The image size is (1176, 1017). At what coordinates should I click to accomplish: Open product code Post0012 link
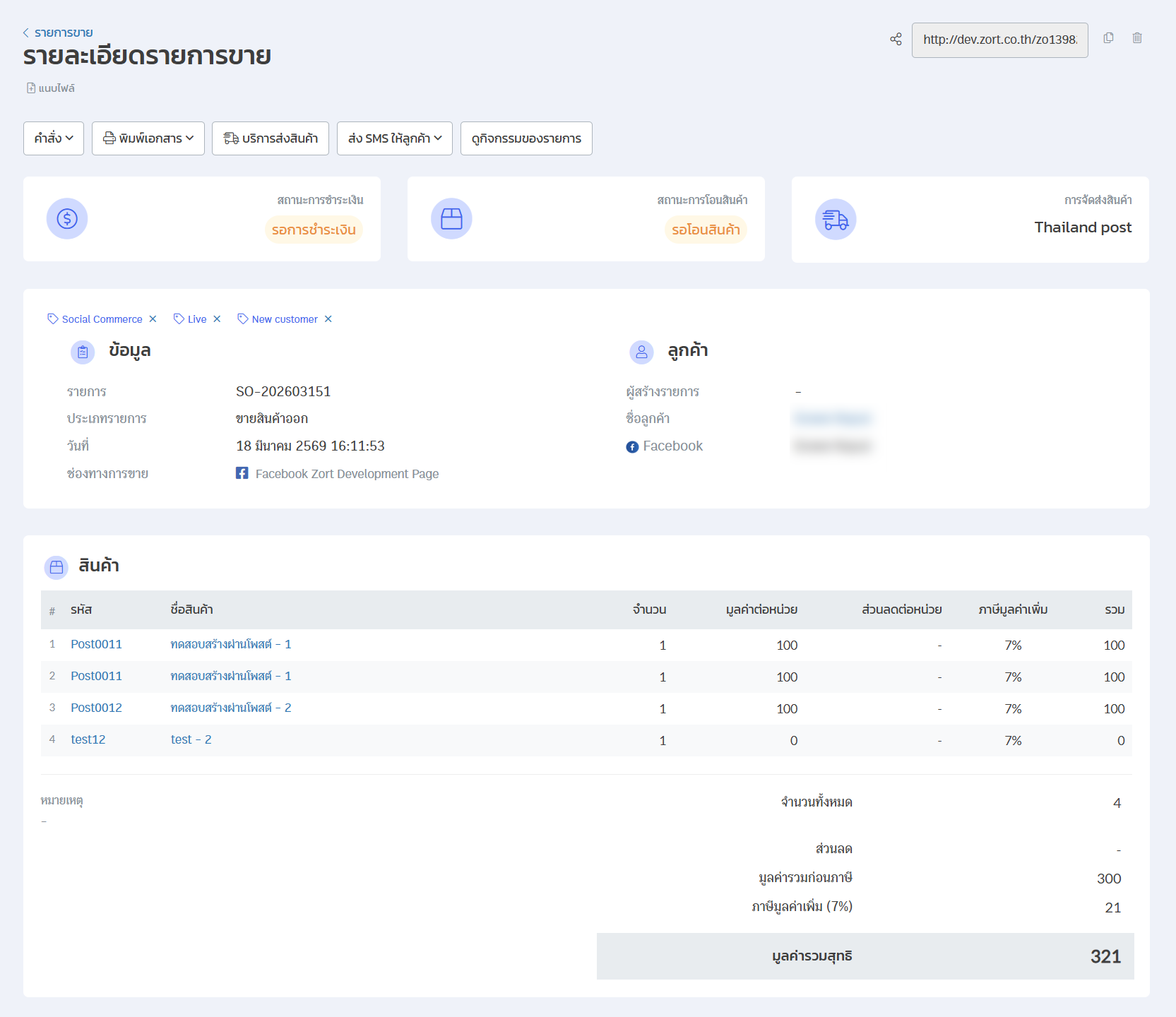pyautogui.click(x=96, y=708)
